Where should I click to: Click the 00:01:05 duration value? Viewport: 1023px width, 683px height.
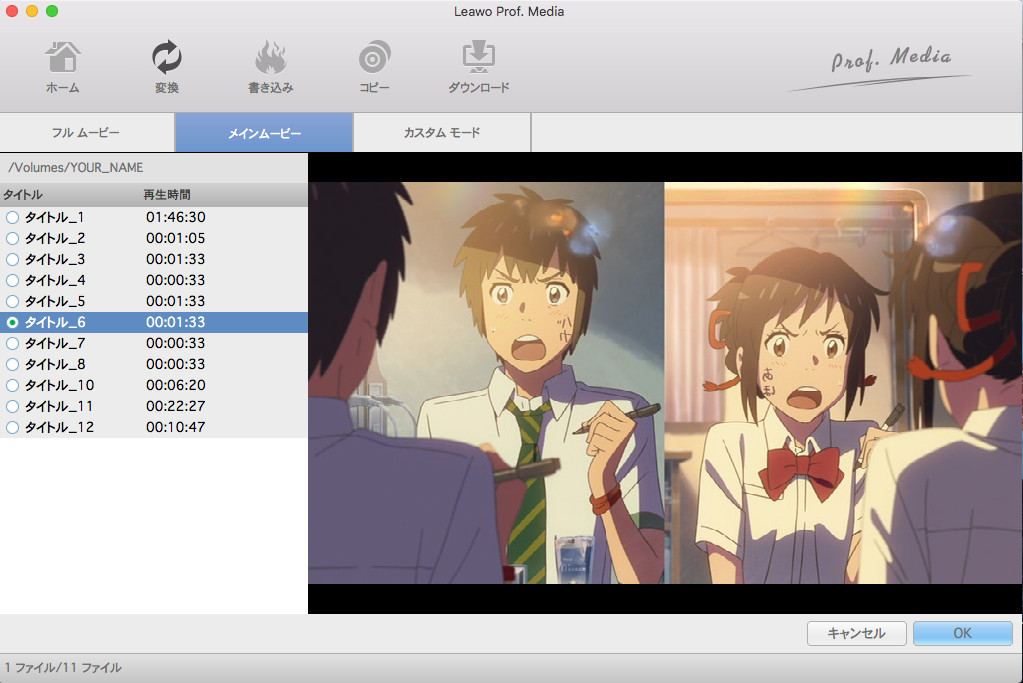176,238
